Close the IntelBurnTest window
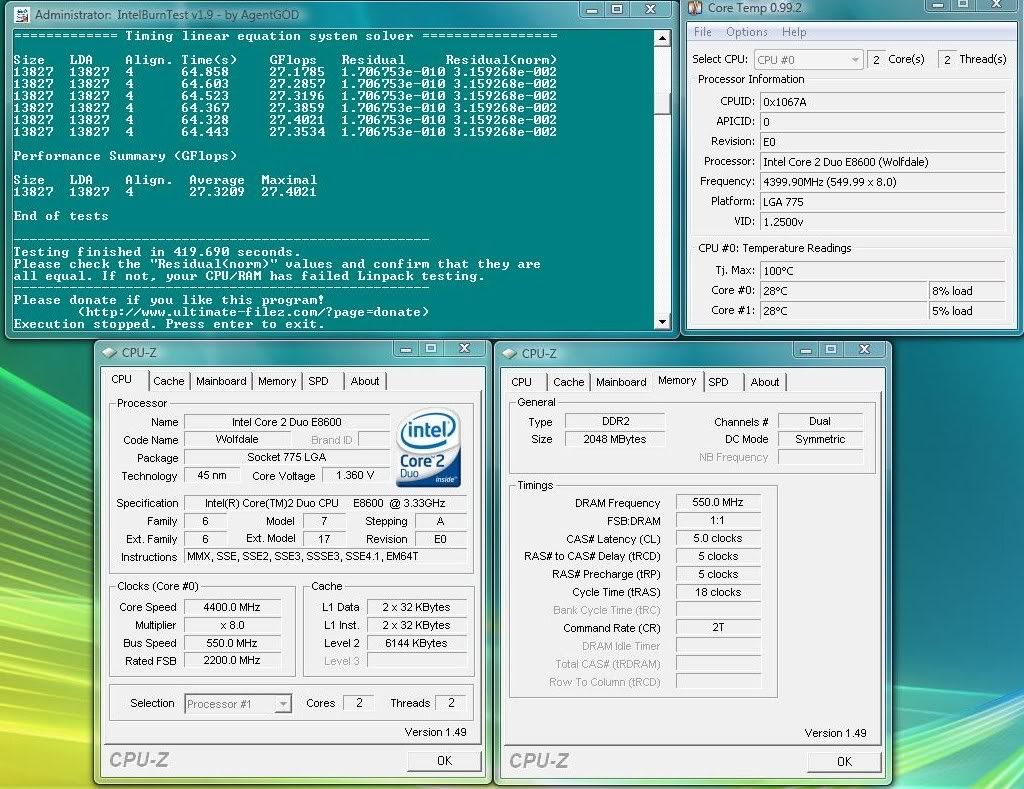This screenshot has width=1024, height=789. point(650,9)
